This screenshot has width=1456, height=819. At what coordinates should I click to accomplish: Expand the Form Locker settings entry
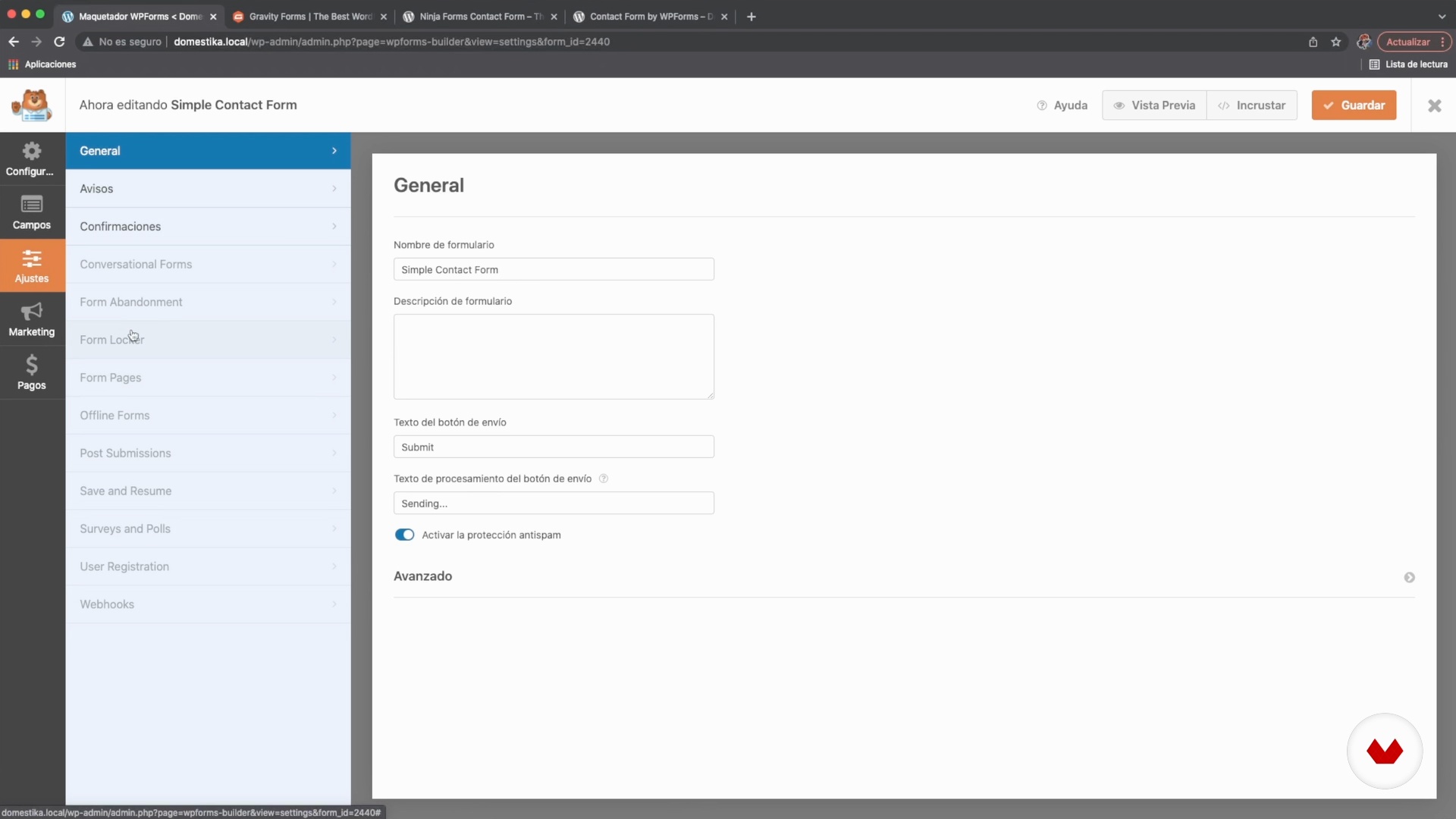tap(208, 340)
